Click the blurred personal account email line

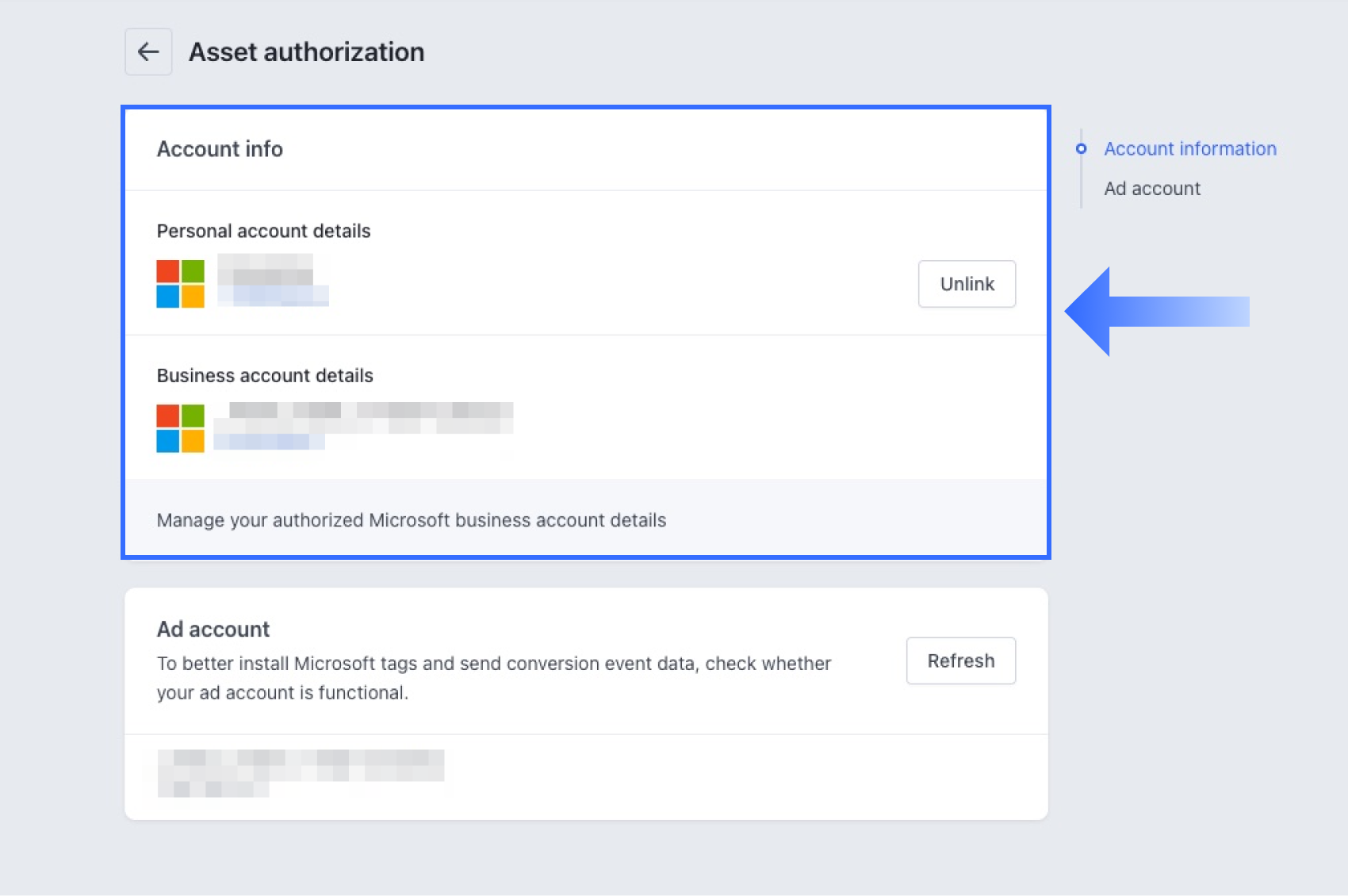[274, 297]
